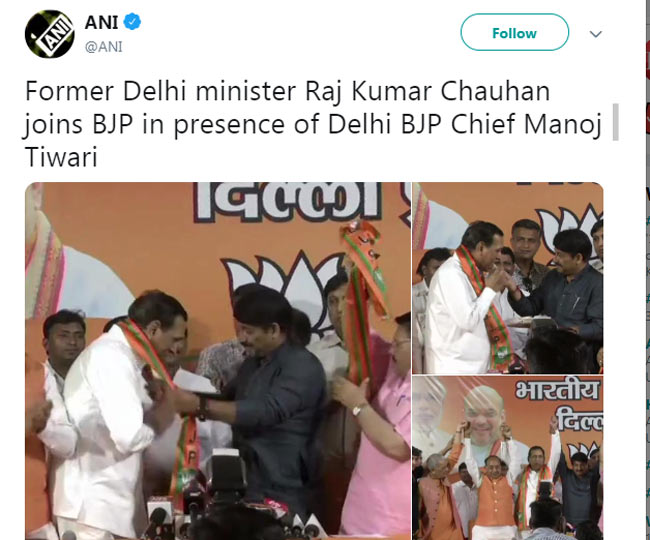
Task: Click the blue verified badge beside ANI
Action: [x=133, y=22]
